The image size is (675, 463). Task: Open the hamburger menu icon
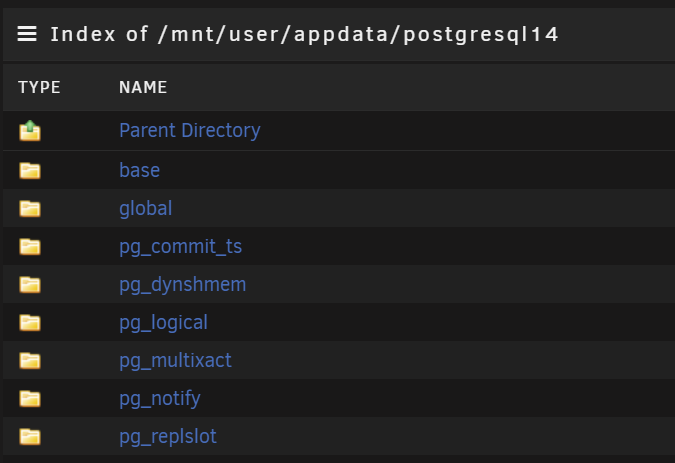click(x=27, y=34)
